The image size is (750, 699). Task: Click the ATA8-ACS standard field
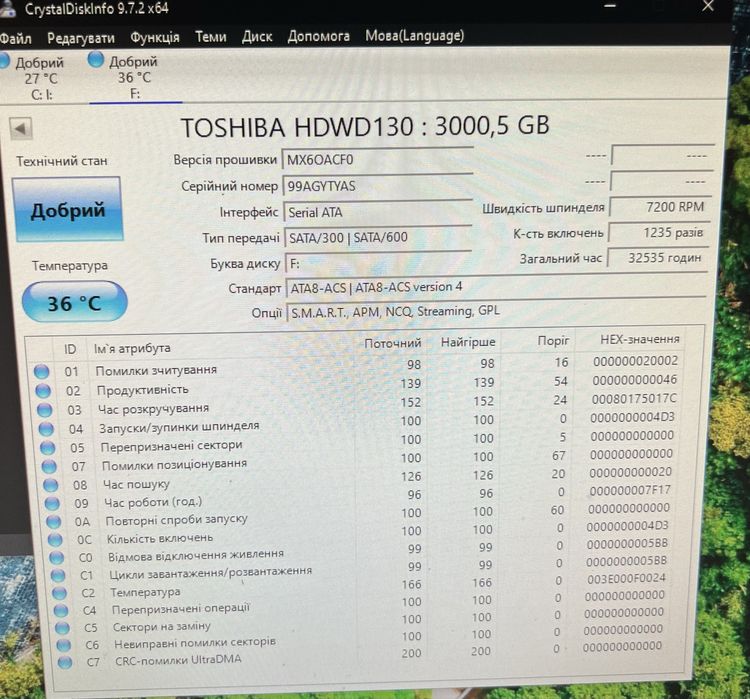pos(496,287)
